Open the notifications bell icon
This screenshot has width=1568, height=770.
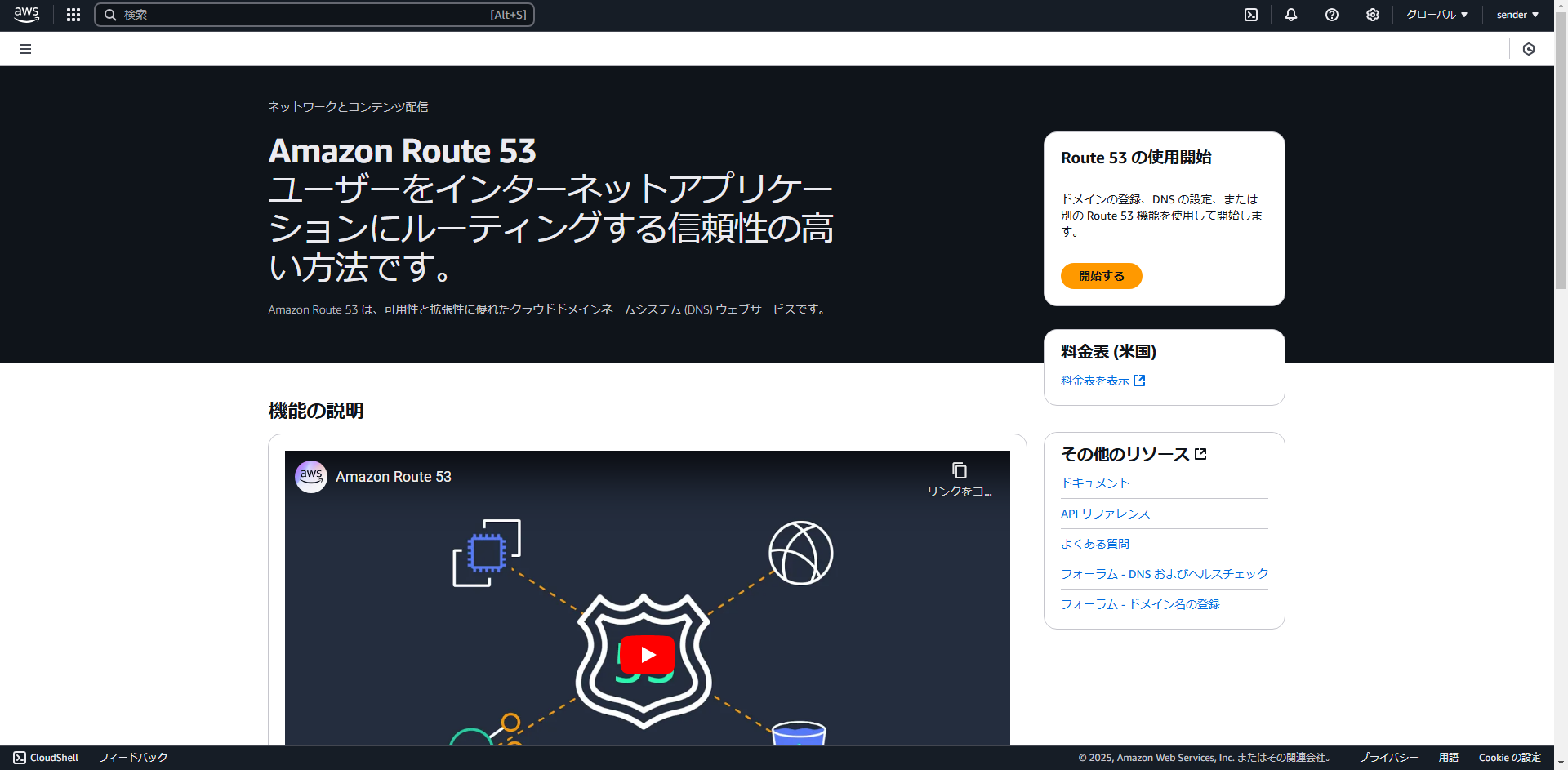coord(1290,15)
